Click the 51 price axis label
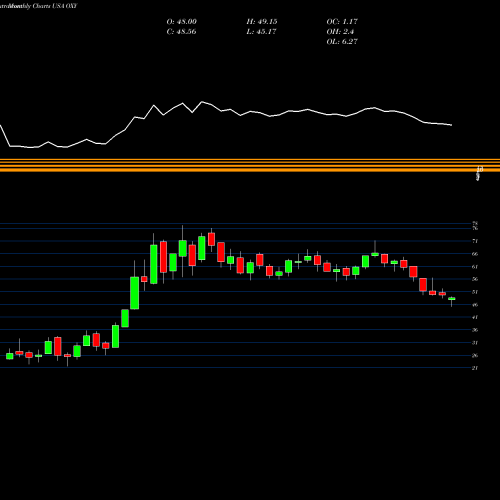500x500 pixels. [x=475, y=292]
